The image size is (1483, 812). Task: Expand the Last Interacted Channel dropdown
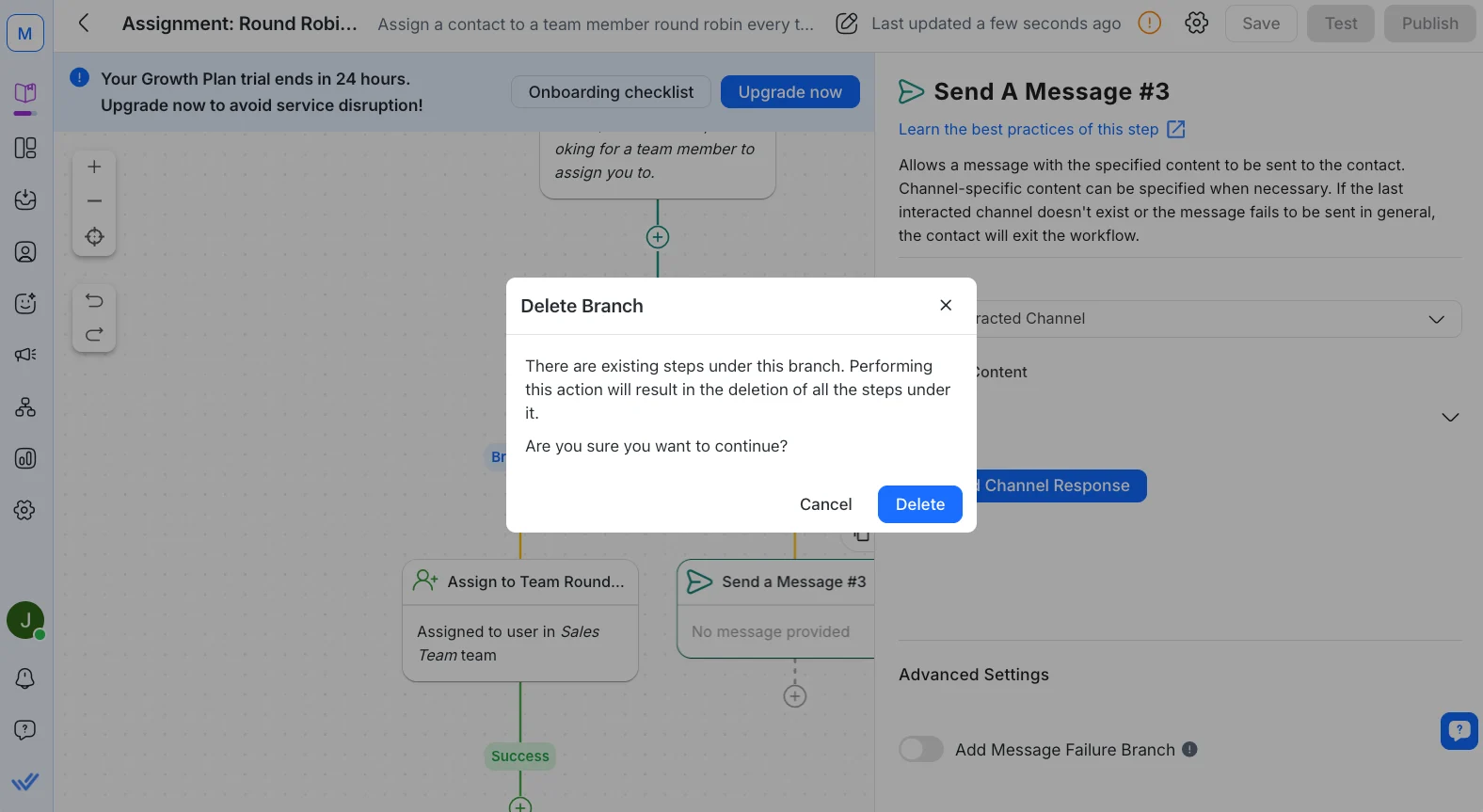pyautogui.click(x=1436, y=319)
